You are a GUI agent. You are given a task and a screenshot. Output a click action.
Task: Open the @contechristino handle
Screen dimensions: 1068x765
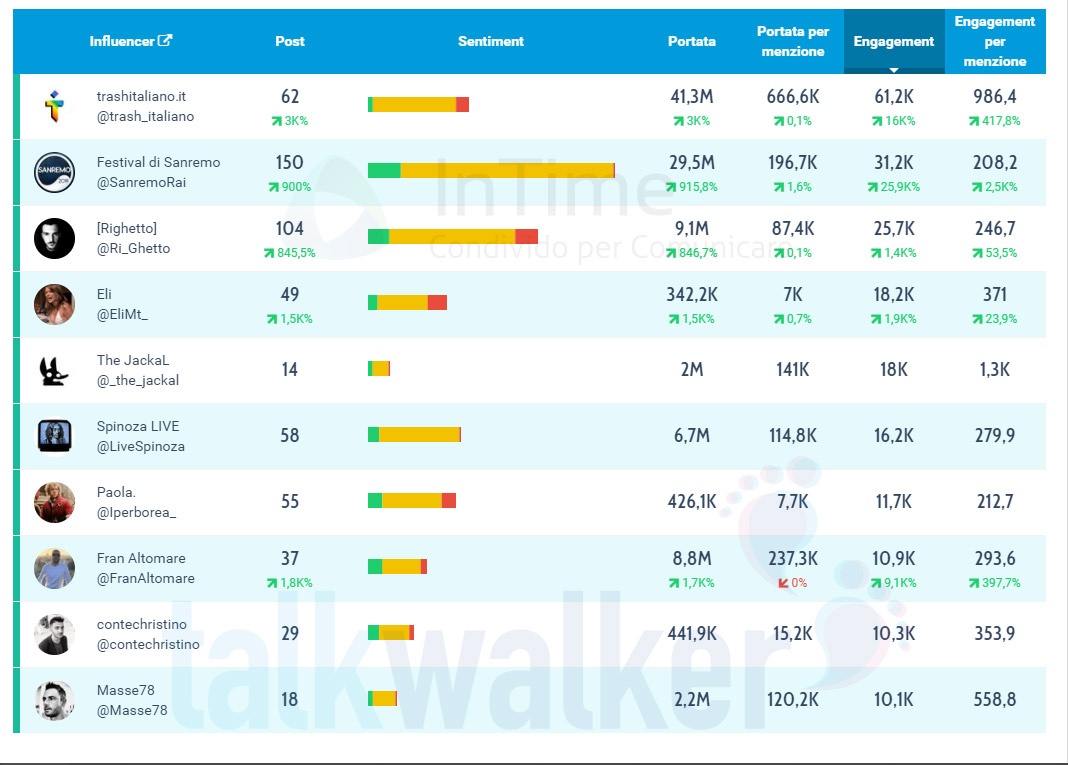(x=148, y=644)
